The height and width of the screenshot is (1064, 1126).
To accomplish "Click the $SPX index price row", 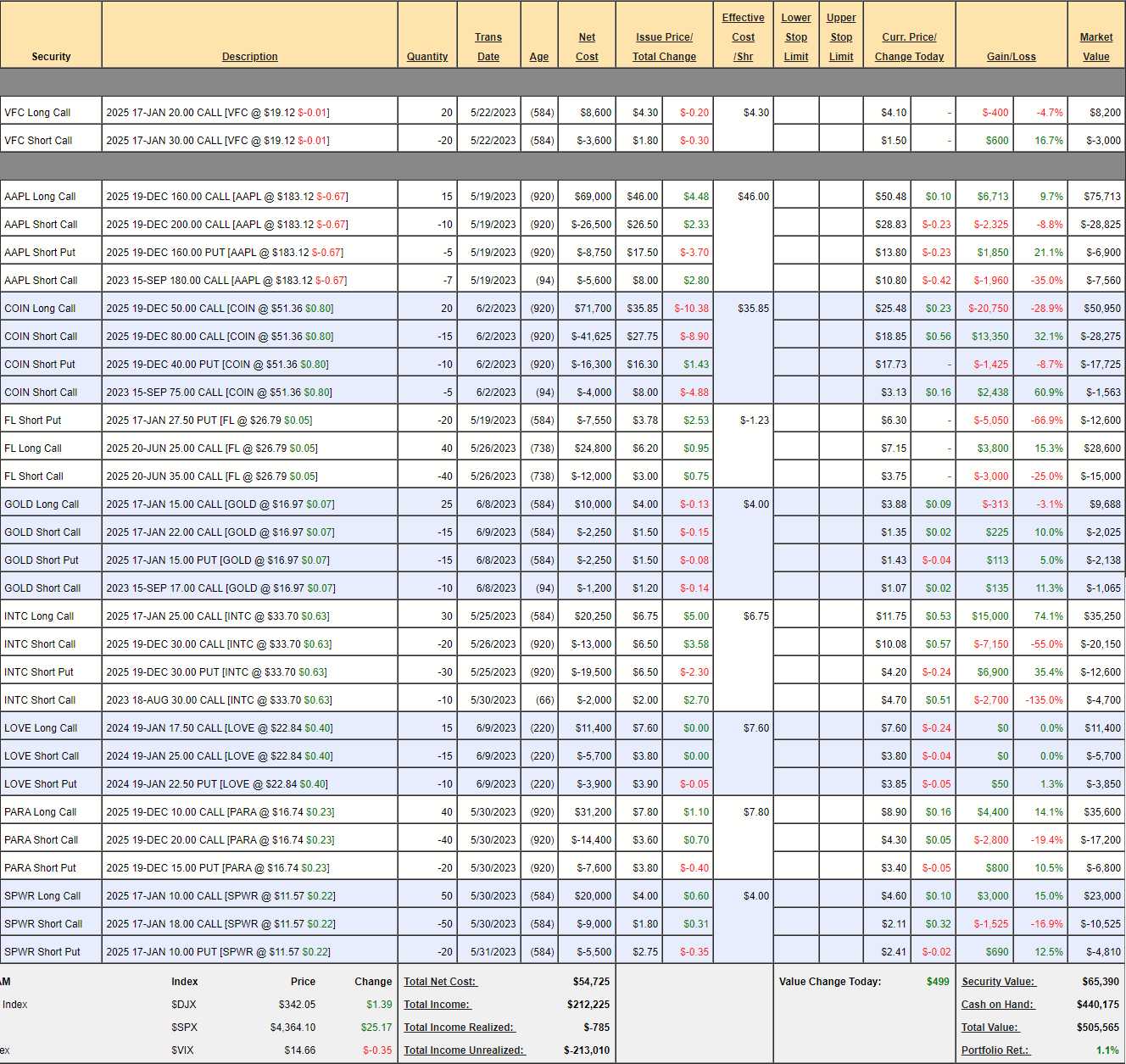I will point(292,1028).
